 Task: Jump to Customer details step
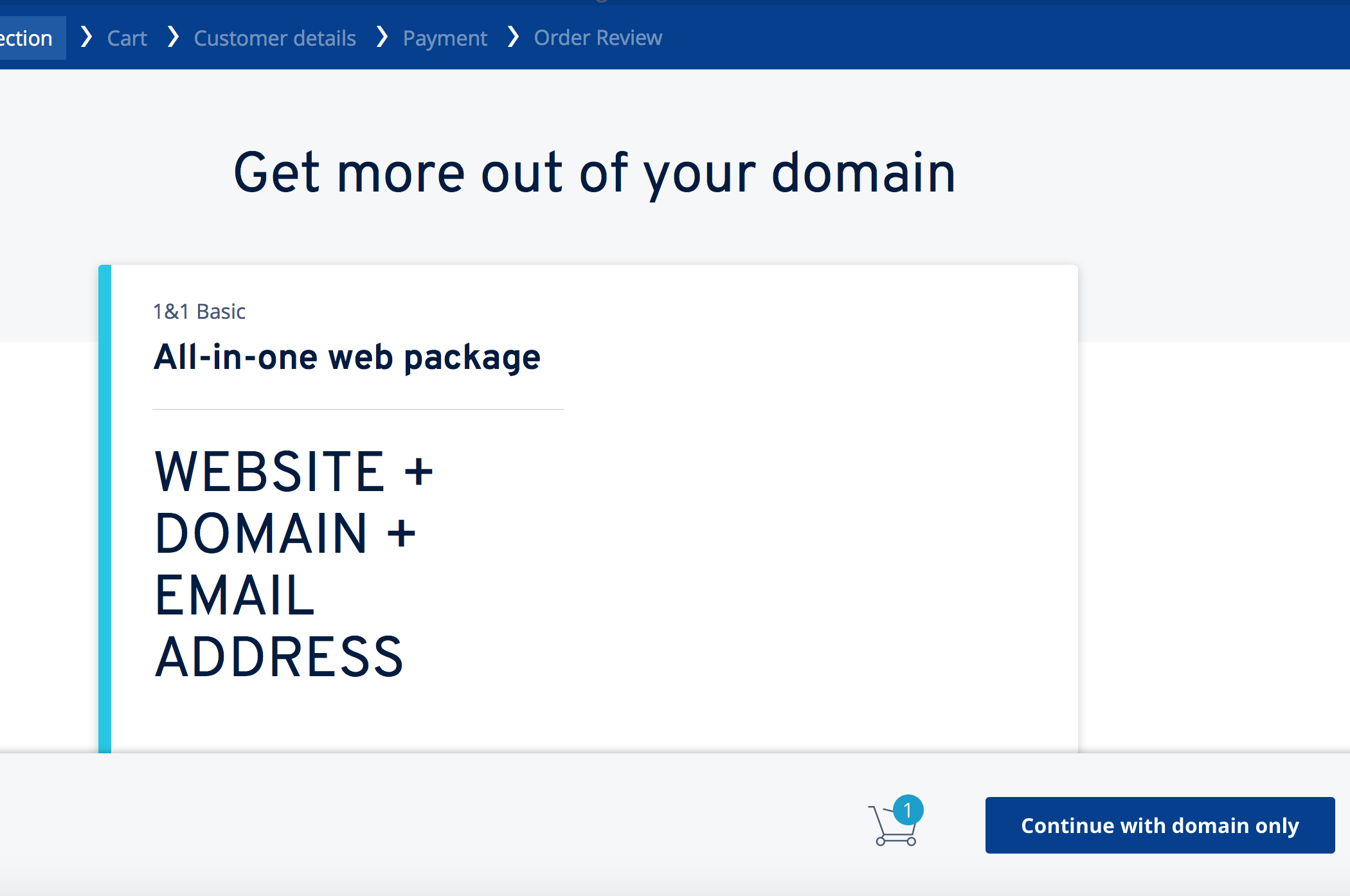point(274,38)
